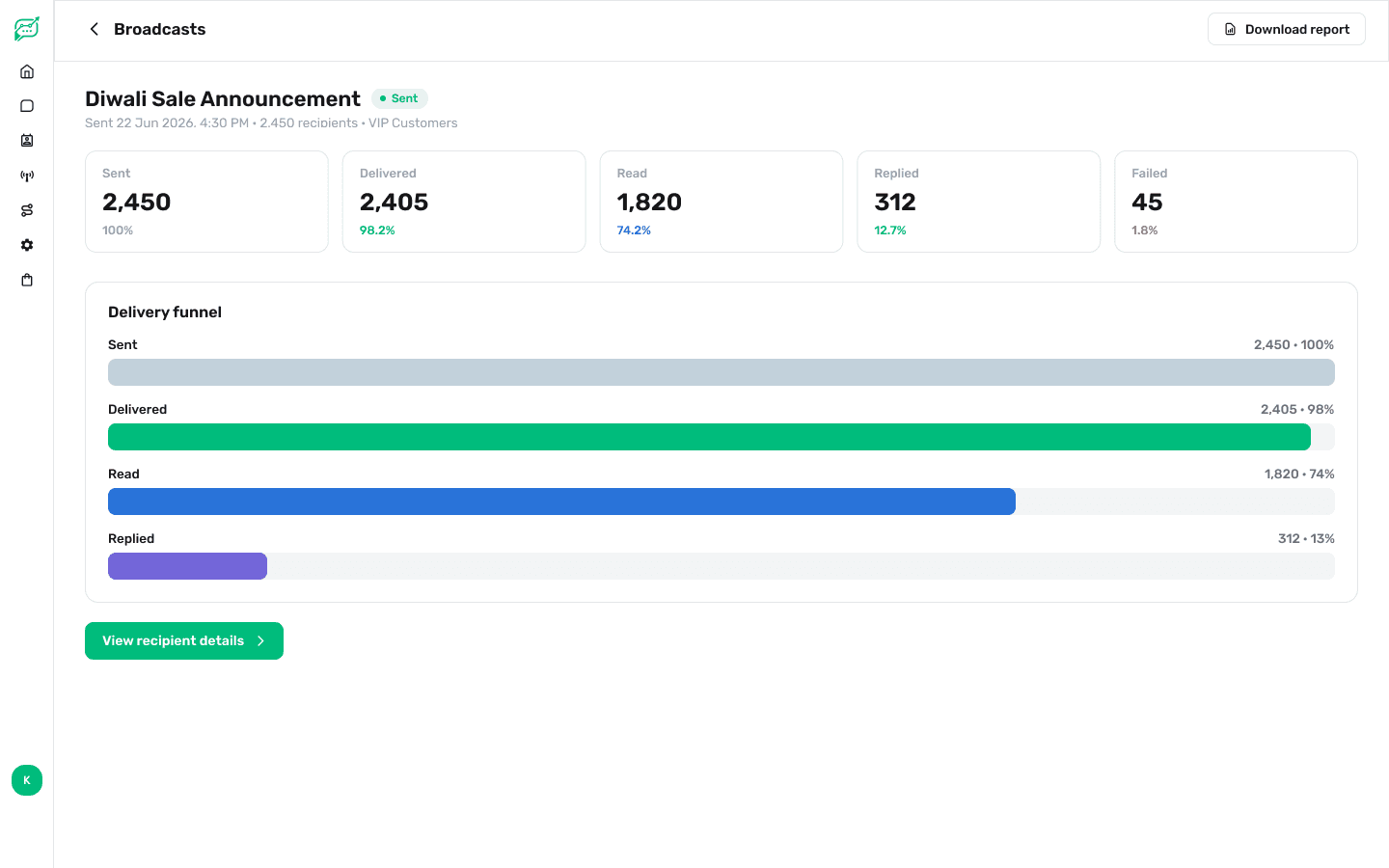Select the Sent 2,450 stat card
Viewport: 1389px width, 868px height.
[206, 202]
